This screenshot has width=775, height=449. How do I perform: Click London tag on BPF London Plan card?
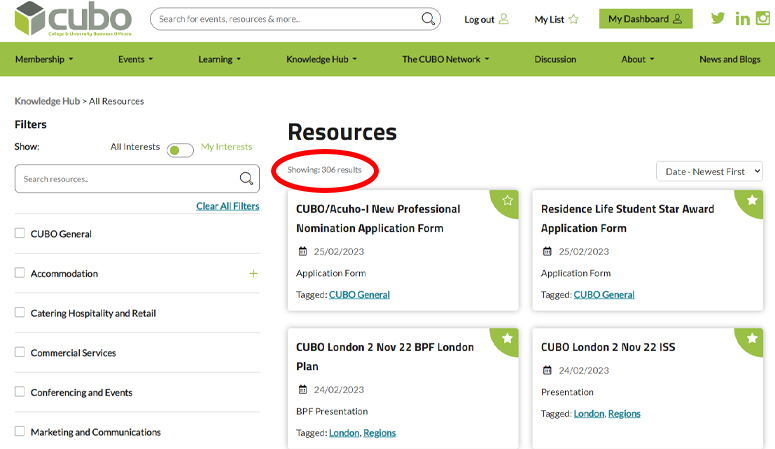tap(344, 433)
